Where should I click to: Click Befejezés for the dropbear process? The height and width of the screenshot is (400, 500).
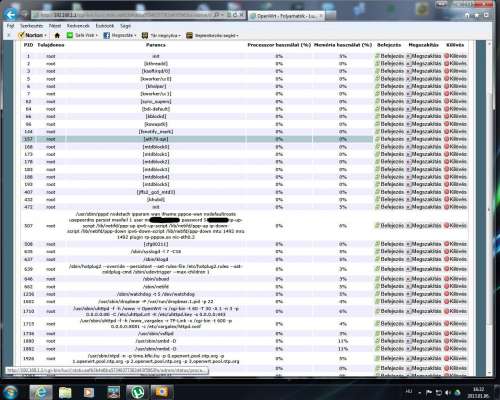[x=389, y=301]
